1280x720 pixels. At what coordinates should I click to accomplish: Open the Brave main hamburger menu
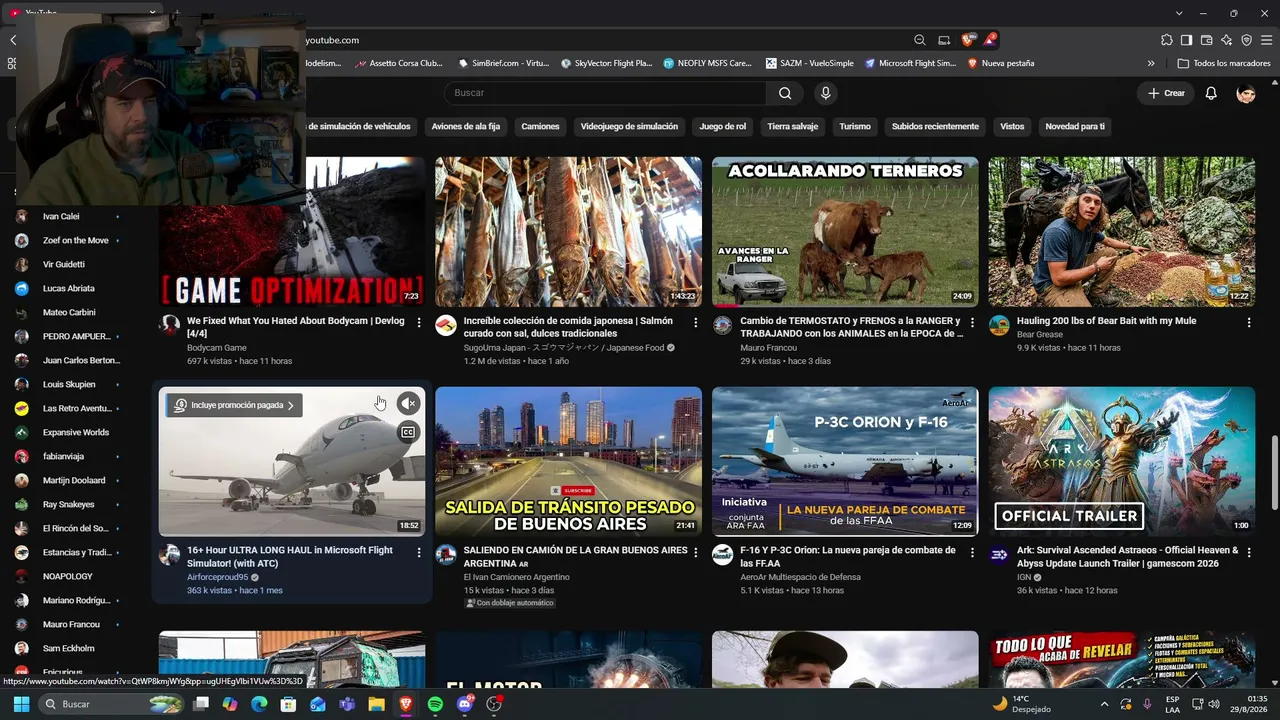[x=1267, y=40]
